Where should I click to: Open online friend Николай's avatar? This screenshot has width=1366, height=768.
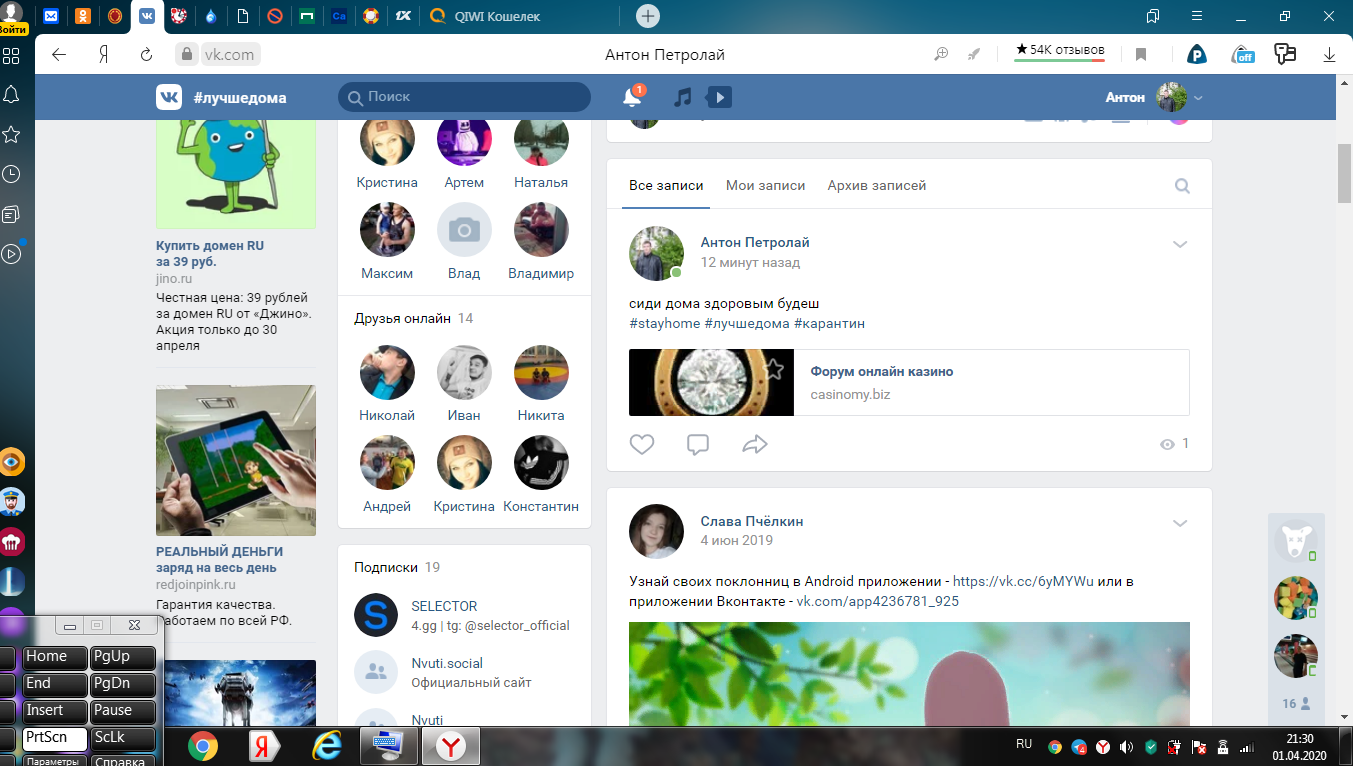(387, 373)
